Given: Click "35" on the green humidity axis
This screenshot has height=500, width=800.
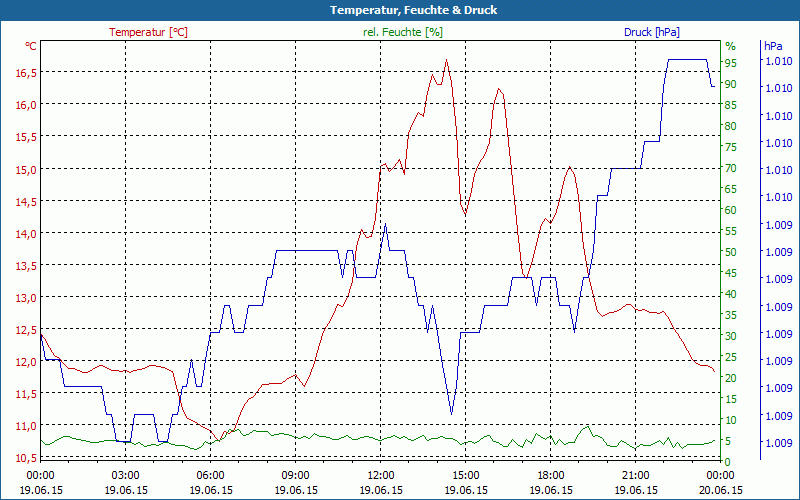Looking at the screenshot, I should point(731,315).
